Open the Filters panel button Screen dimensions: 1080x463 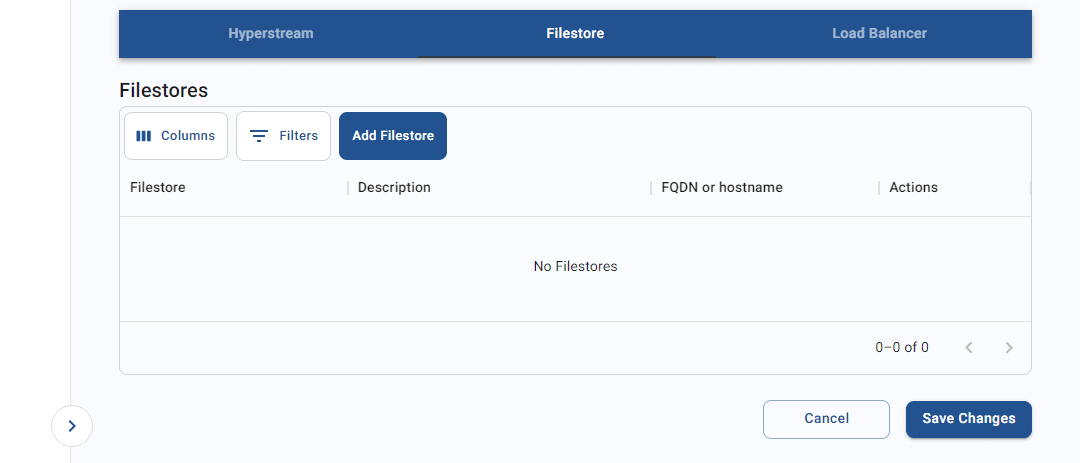(x=283, y=136)
